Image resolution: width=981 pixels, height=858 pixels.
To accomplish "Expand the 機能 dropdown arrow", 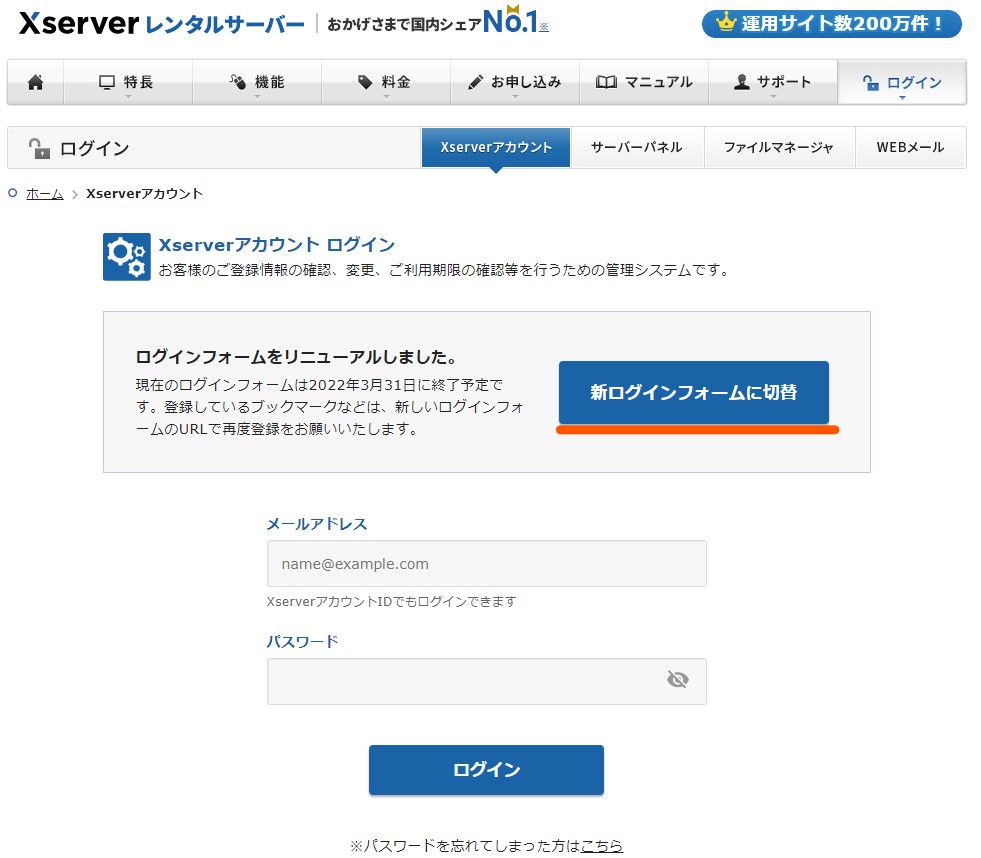I will point(257,97).
